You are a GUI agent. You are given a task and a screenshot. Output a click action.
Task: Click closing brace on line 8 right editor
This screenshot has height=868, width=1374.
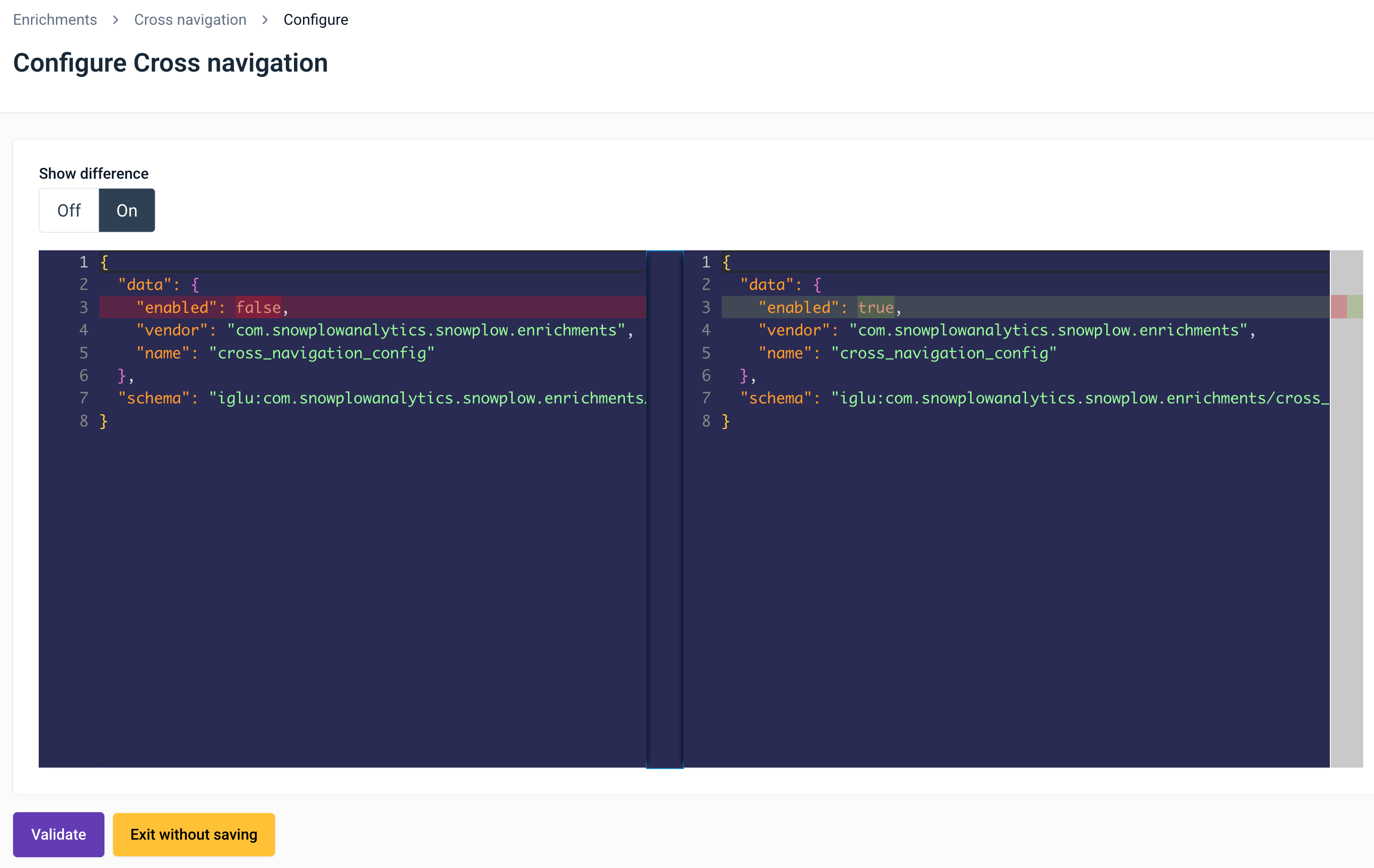click(725, 421)
